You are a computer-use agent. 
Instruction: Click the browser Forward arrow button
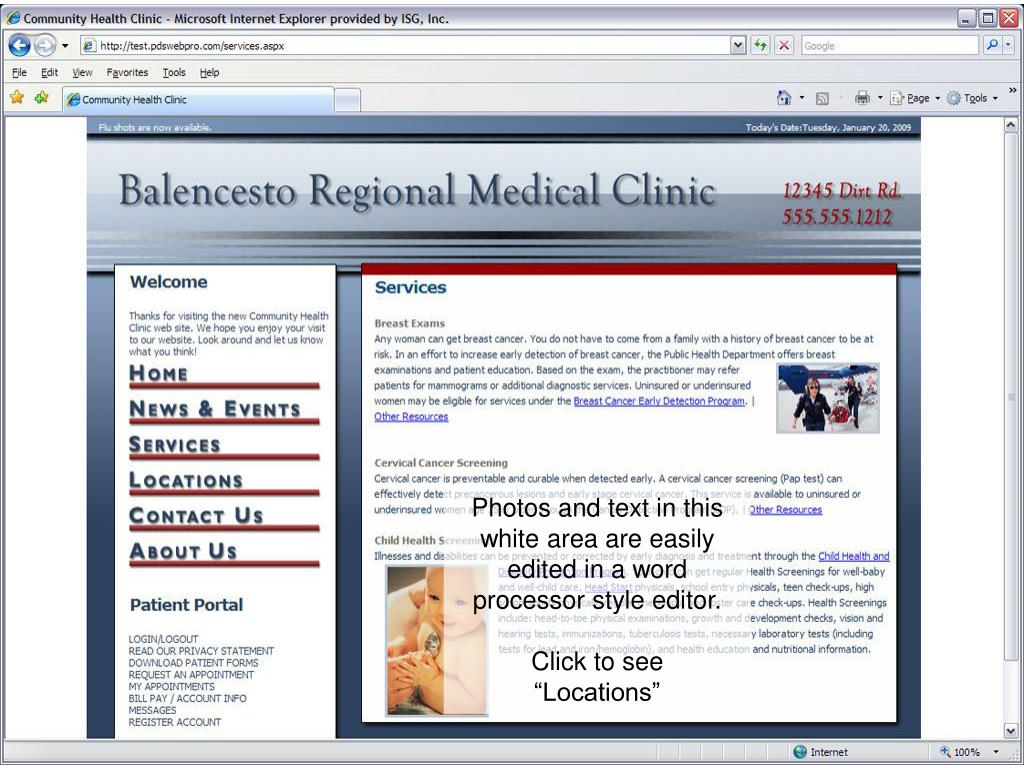point(44,46)
